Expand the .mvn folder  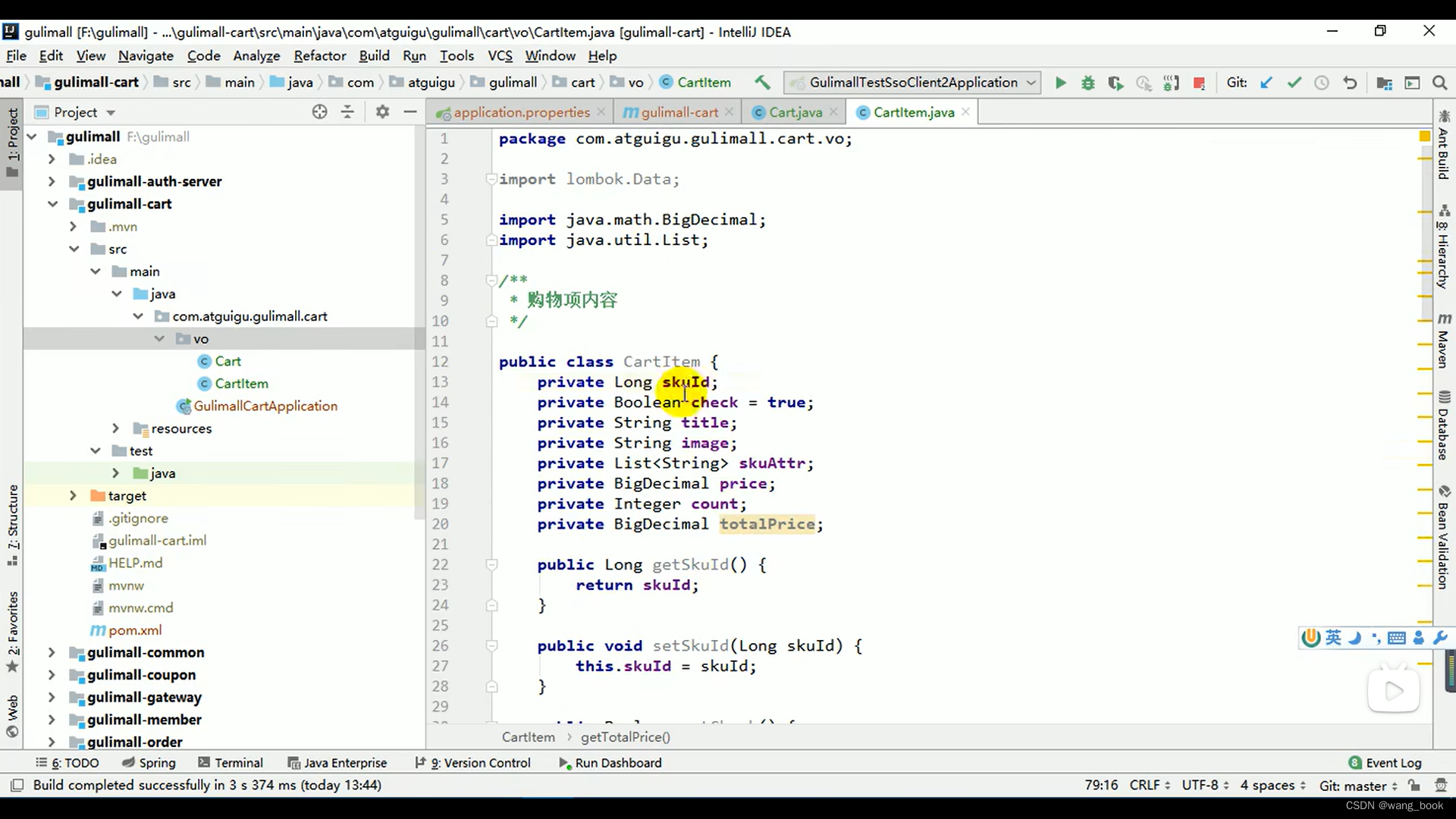coord(73,226)
